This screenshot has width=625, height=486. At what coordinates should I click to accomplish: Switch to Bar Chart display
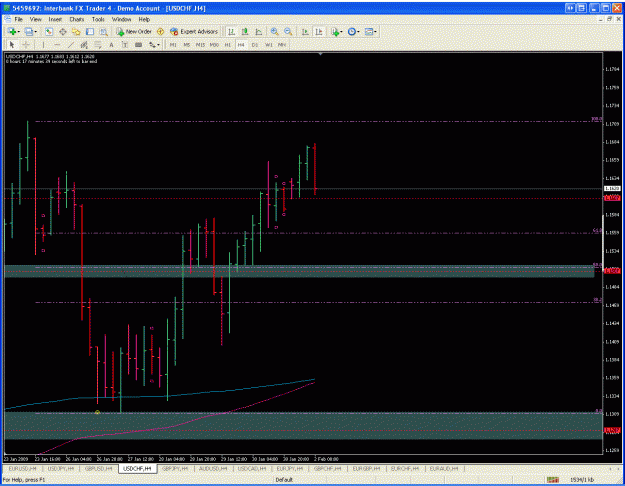(231, 31)
